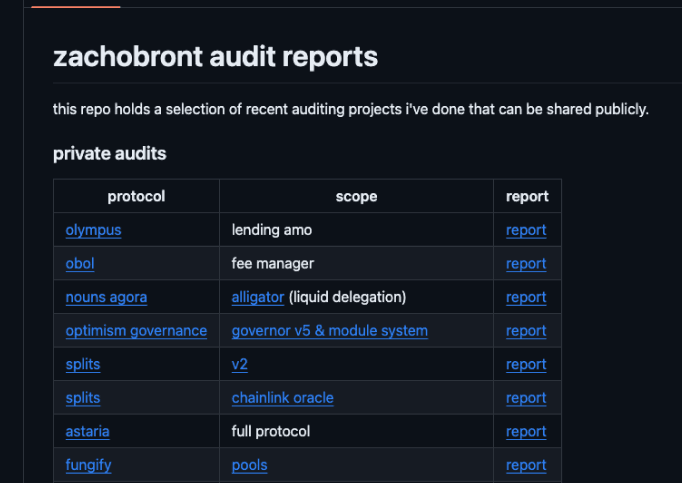This screenshot has height=483, width=682.
Task: Click the 'private audits' subheading
Action: pos(110,153)
